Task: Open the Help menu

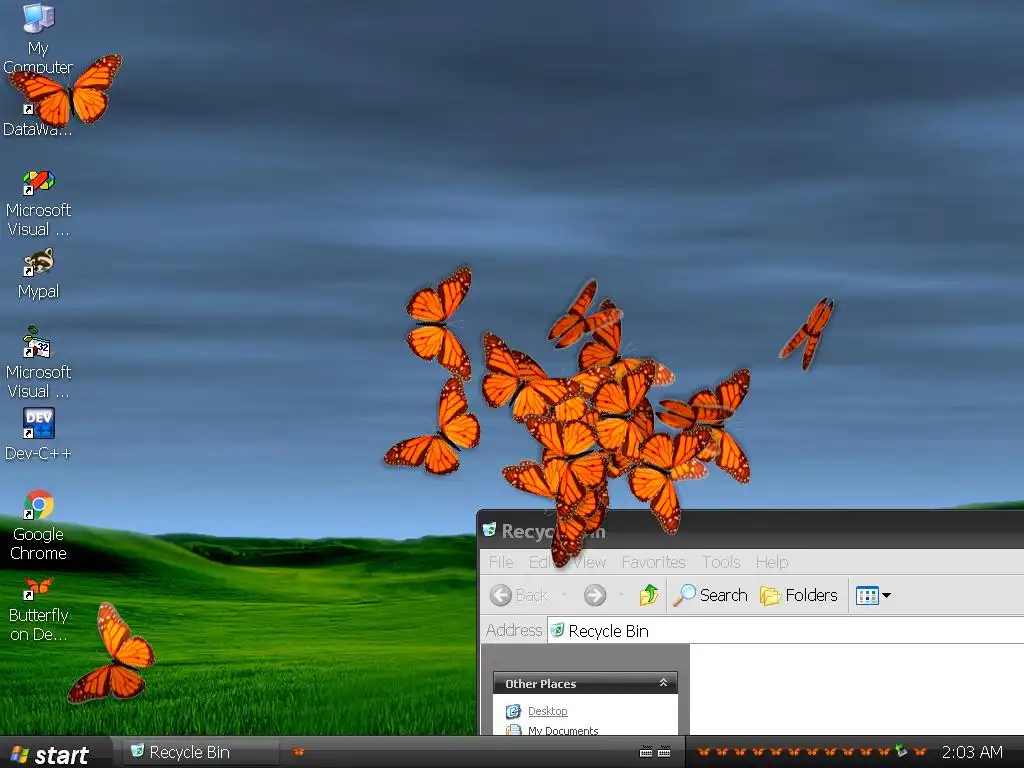Action: (x=772, y=562)
